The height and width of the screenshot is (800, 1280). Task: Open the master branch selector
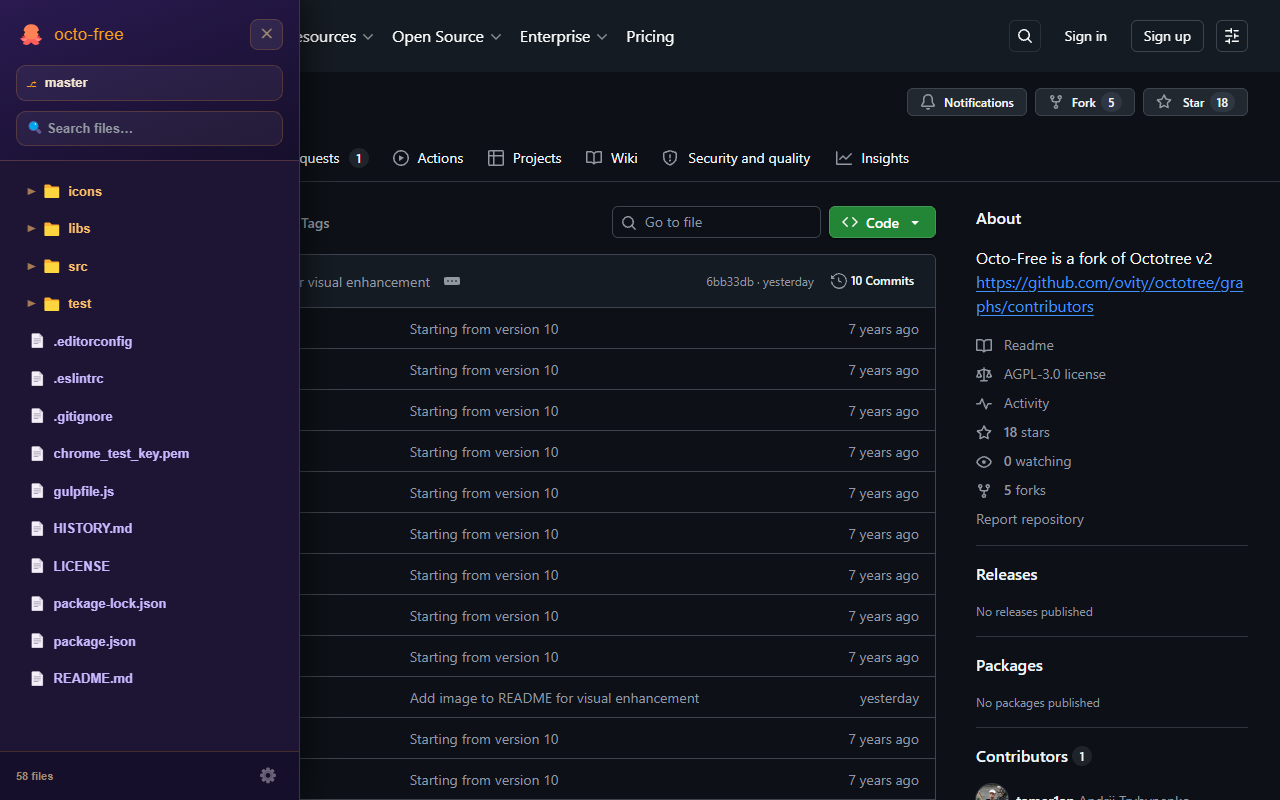tap(149, 83)
